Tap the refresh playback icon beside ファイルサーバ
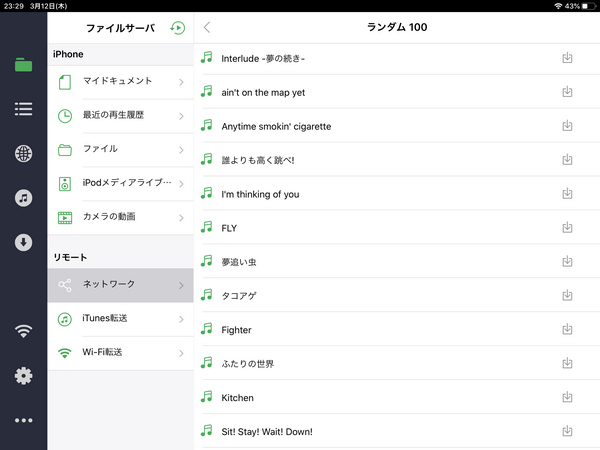 click(178, 28)
